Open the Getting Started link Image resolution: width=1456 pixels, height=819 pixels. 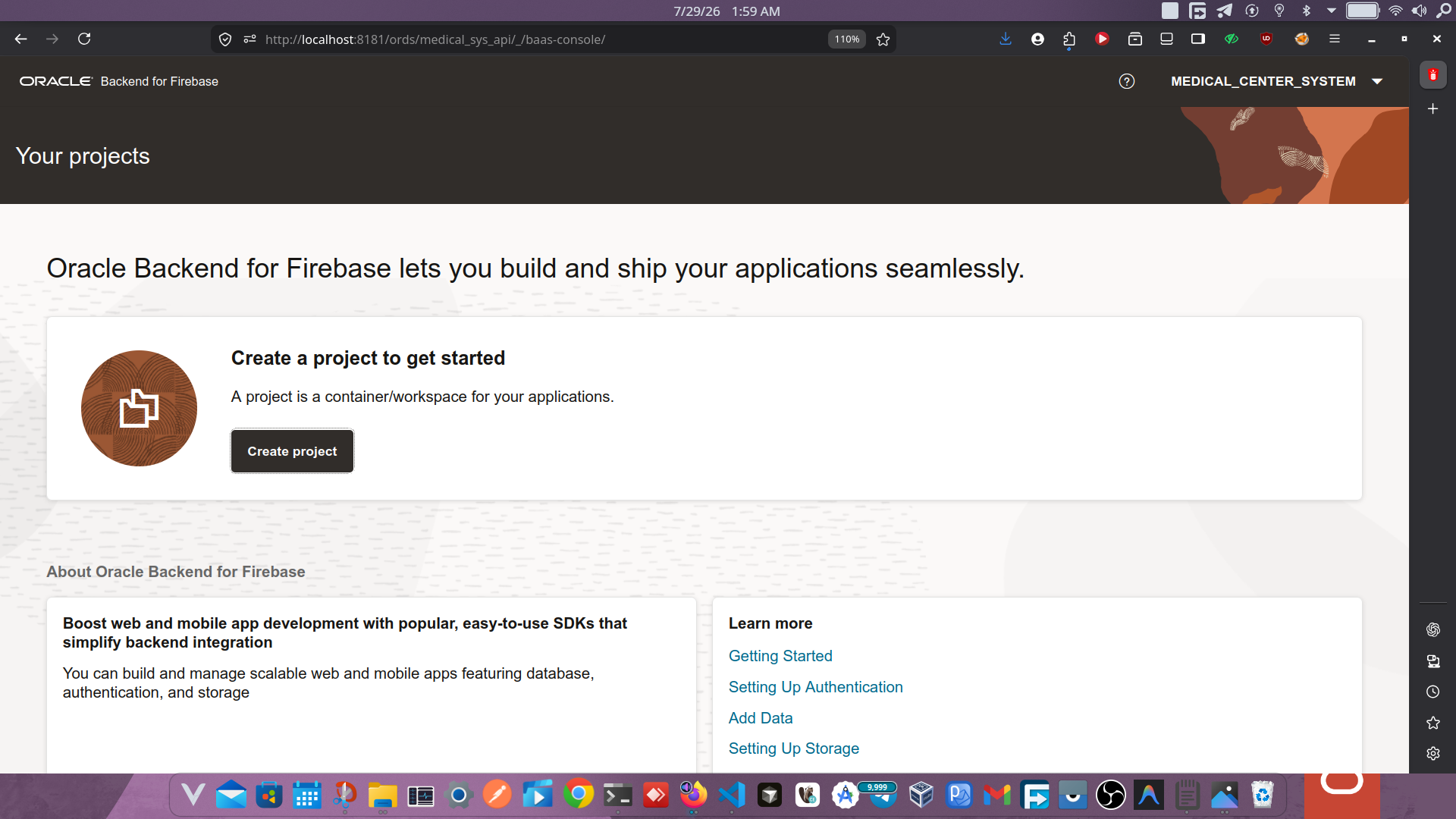[780, 656]
